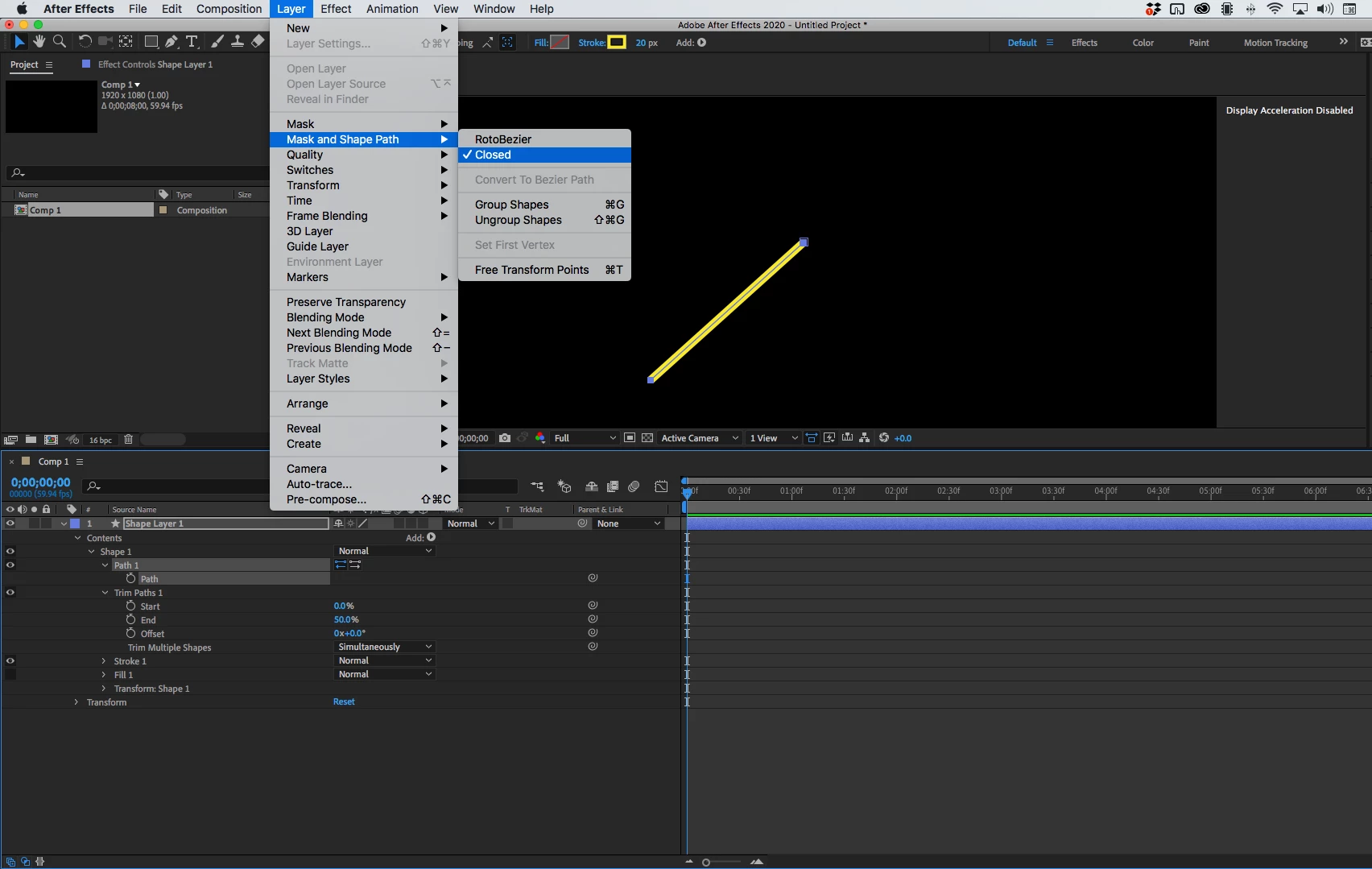
Task: Click the Reset Exposure aperture icon
Action: coord(884,438)
